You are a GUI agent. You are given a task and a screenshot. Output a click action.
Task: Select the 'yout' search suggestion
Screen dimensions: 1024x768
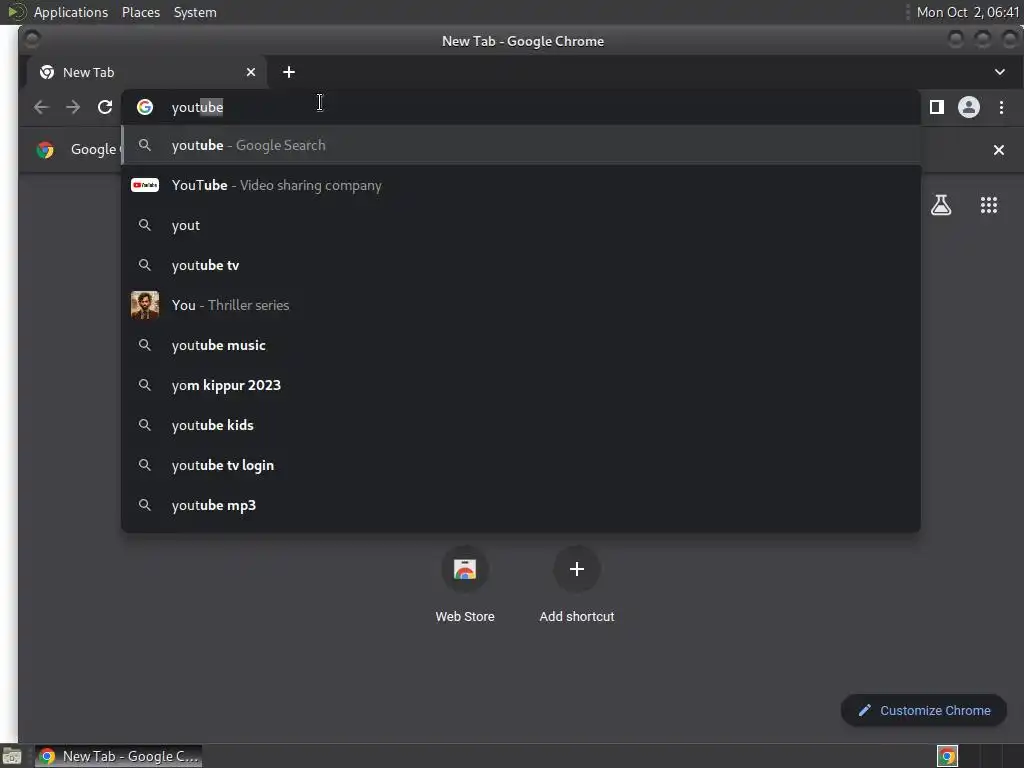point(521,225)
